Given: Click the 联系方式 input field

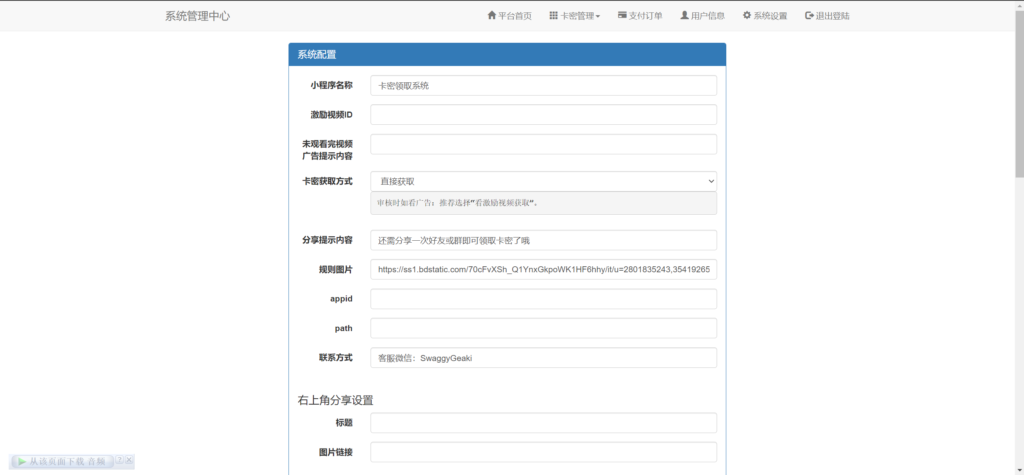Looking at the screenshot, I should click(543, 358).
